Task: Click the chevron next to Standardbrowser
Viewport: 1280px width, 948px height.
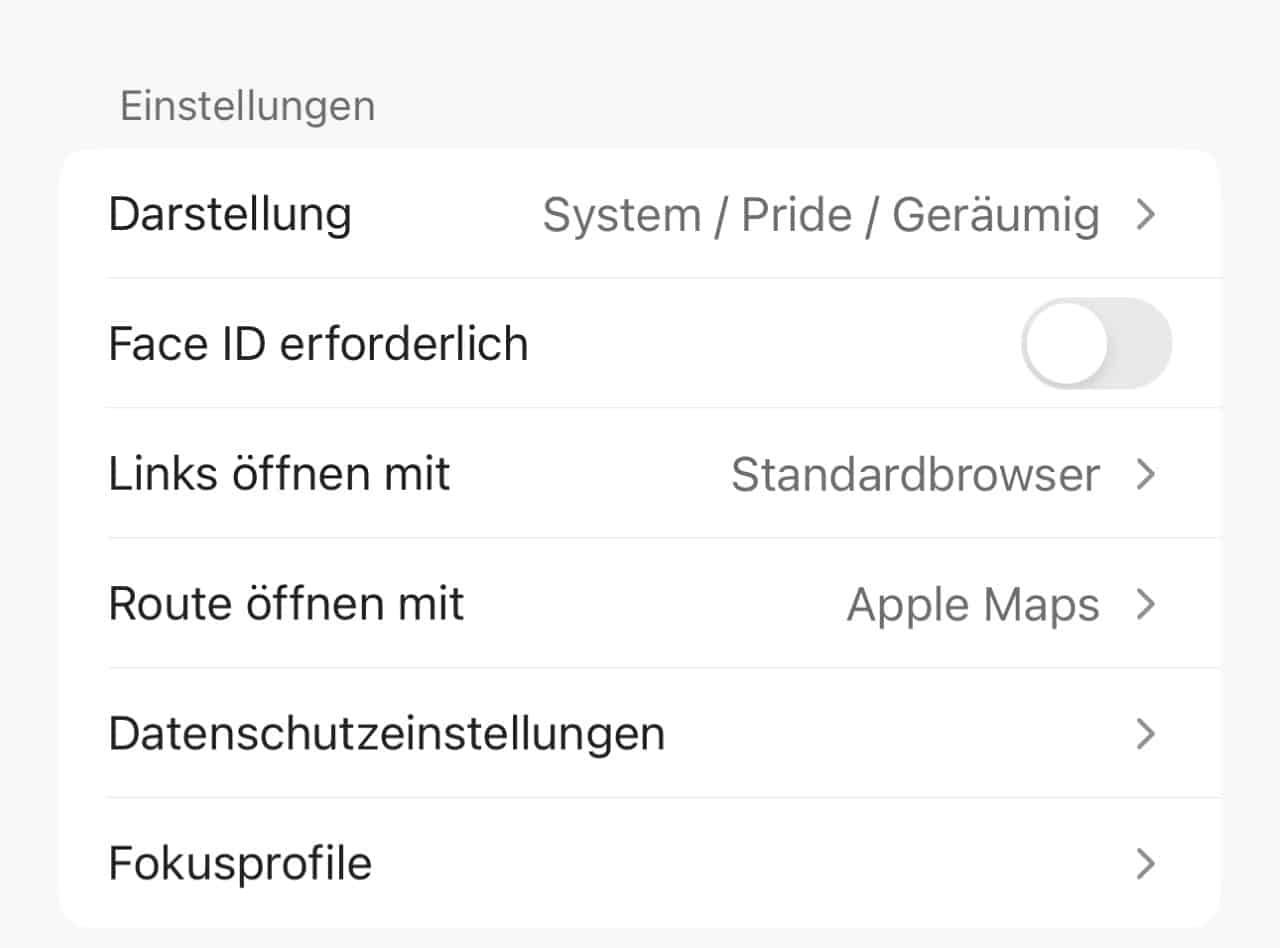Action: (x=1146, y=475)
